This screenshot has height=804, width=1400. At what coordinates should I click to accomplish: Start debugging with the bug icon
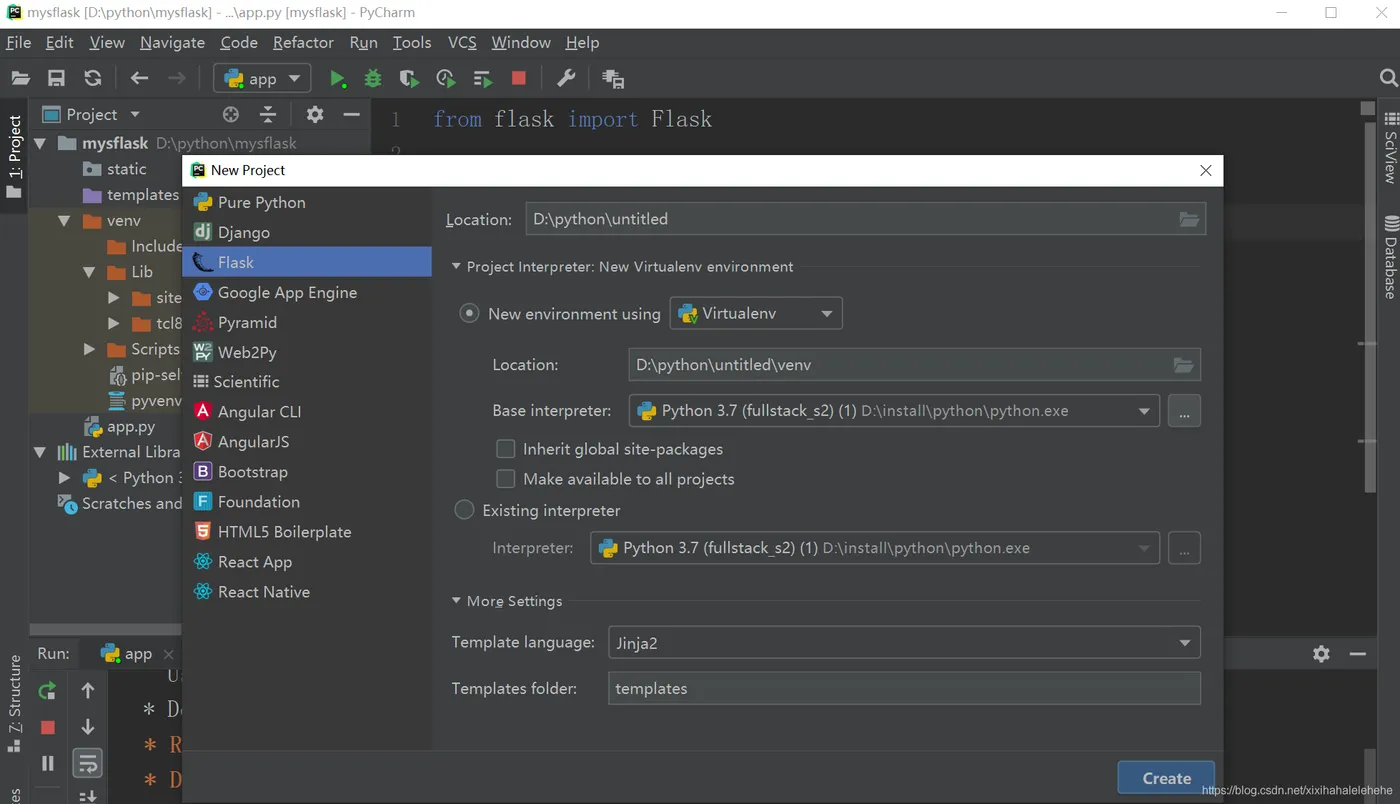tap(373, 79)
